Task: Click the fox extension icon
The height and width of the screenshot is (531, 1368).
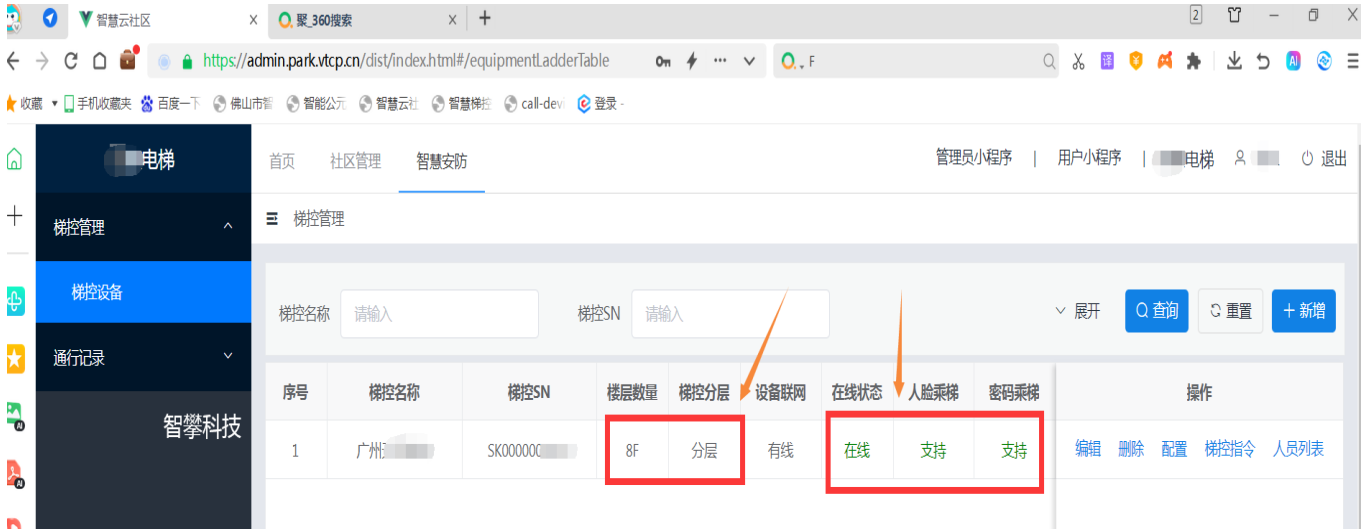Action: (x=1165, y=61)
